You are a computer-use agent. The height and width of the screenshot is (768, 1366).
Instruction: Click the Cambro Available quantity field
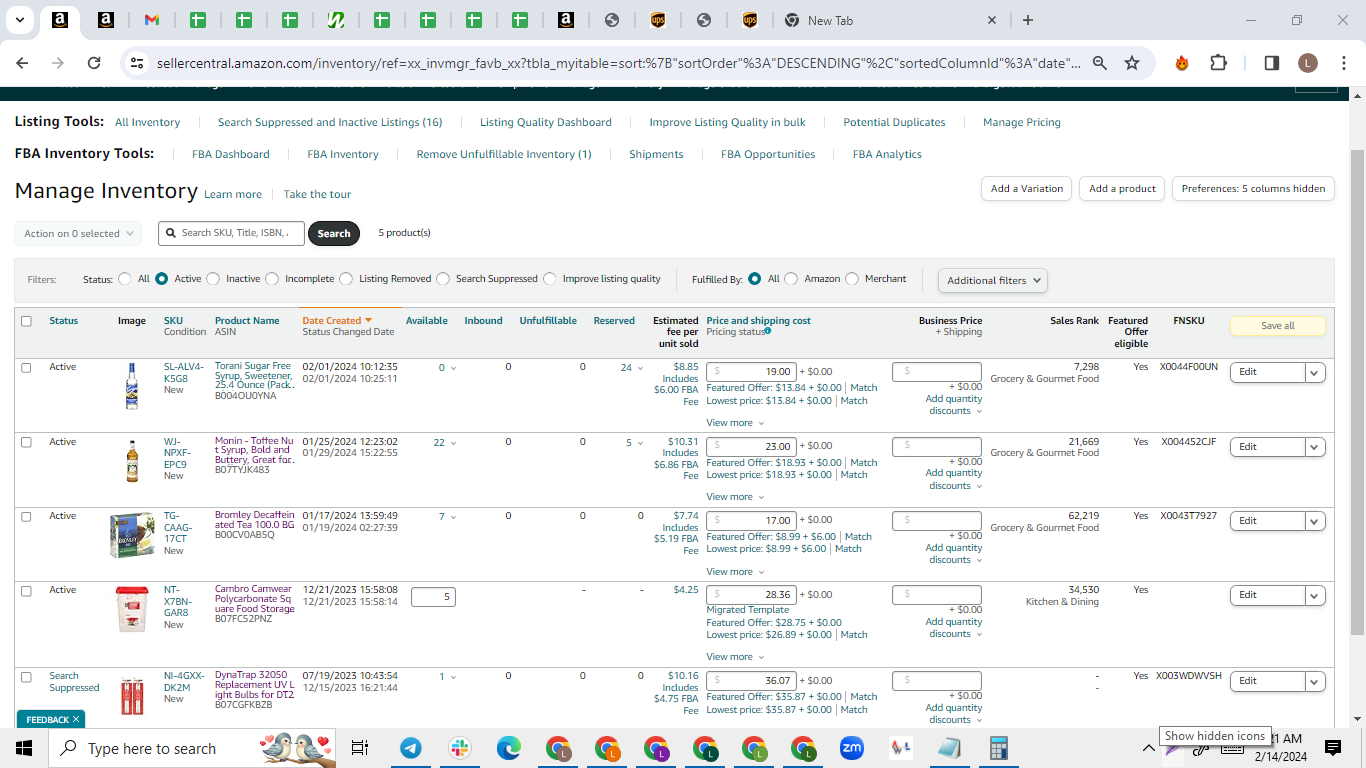(433, 597)
